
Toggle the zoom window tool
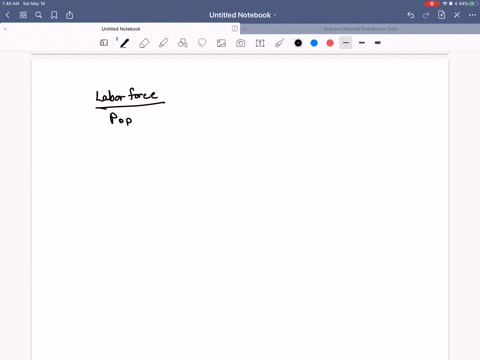click(x=104, y=43)
